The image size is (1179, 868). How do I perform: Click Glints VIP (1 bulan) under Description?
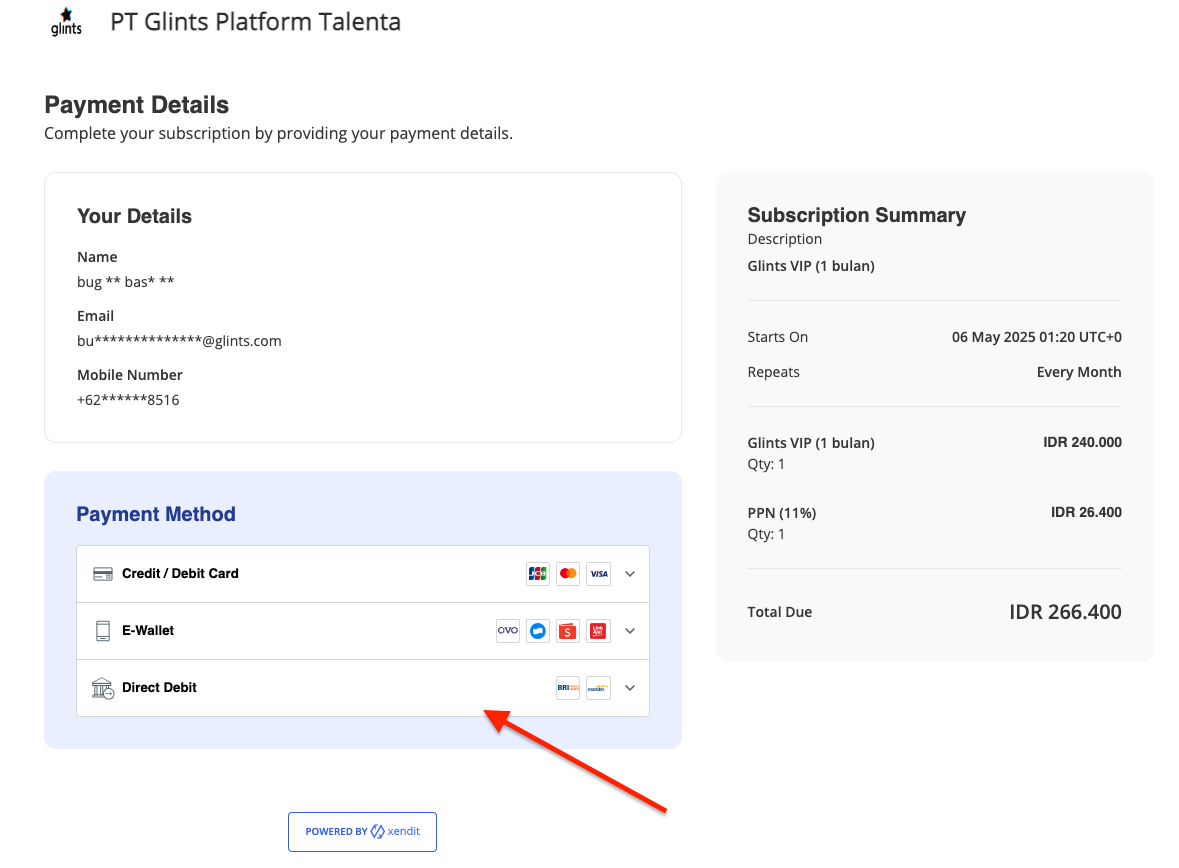pyautogui.click(x=811, y=266)
